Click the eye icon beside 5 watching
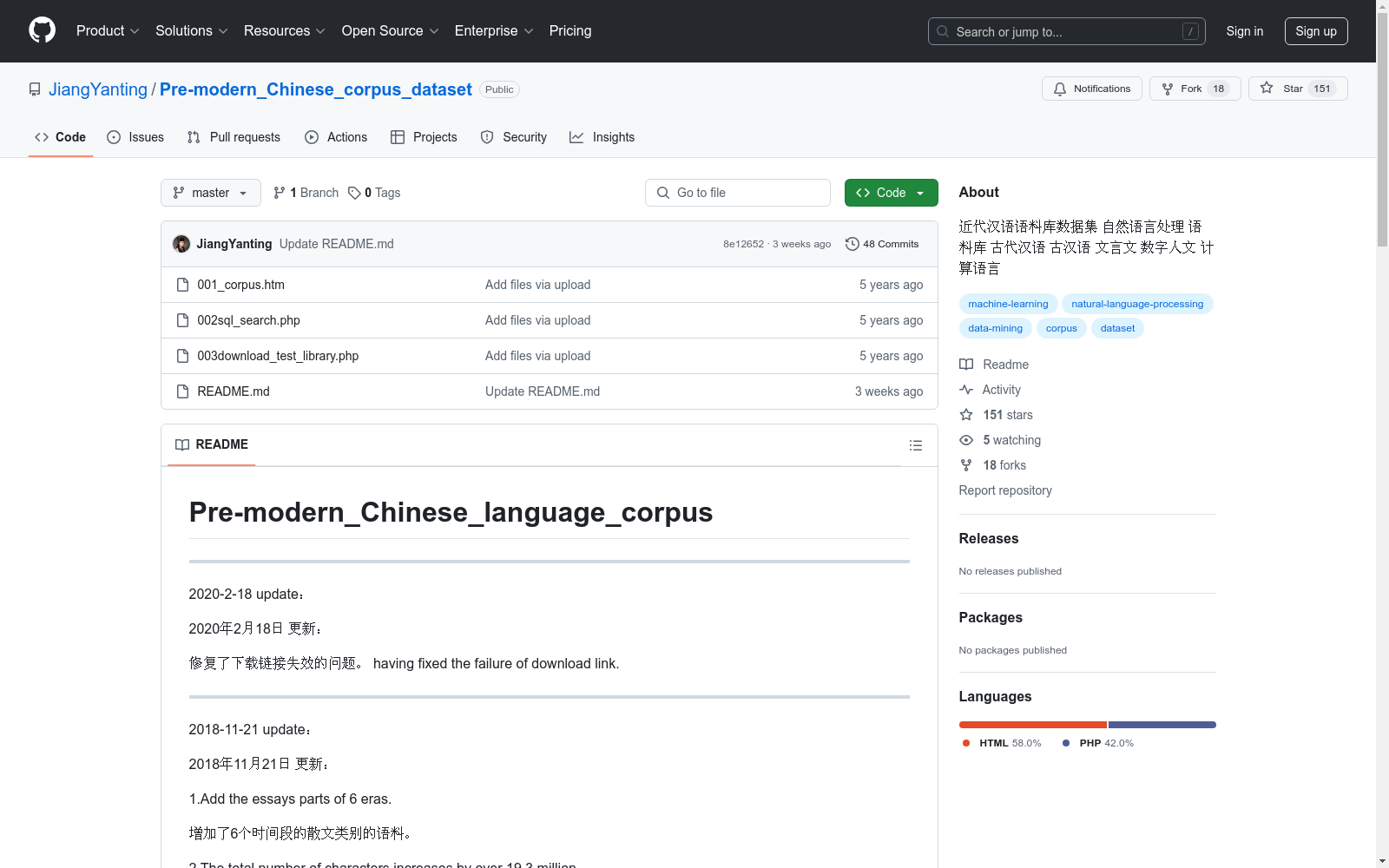Viewport: 1389px width, 868px height. tap(966, 440)
